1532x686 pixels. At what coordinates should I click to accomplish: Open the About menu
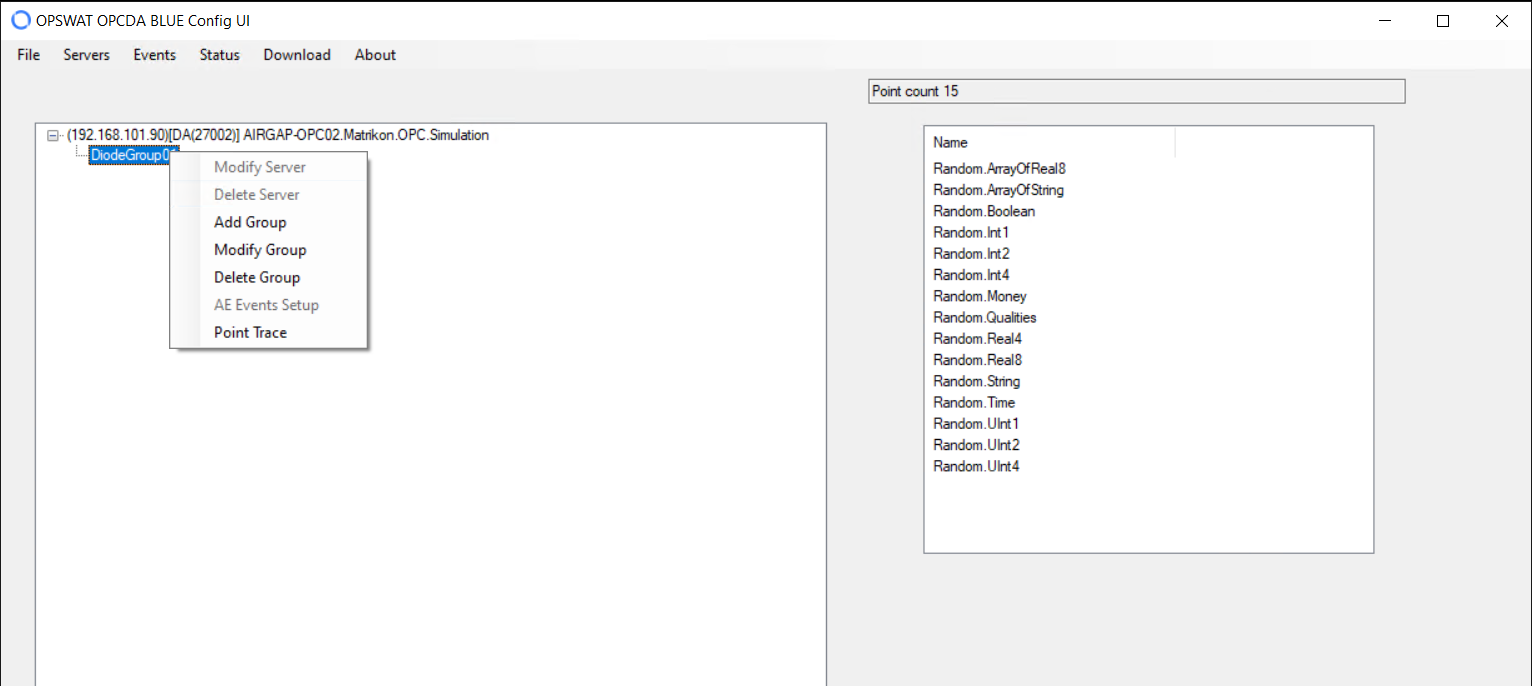[375, 55]
